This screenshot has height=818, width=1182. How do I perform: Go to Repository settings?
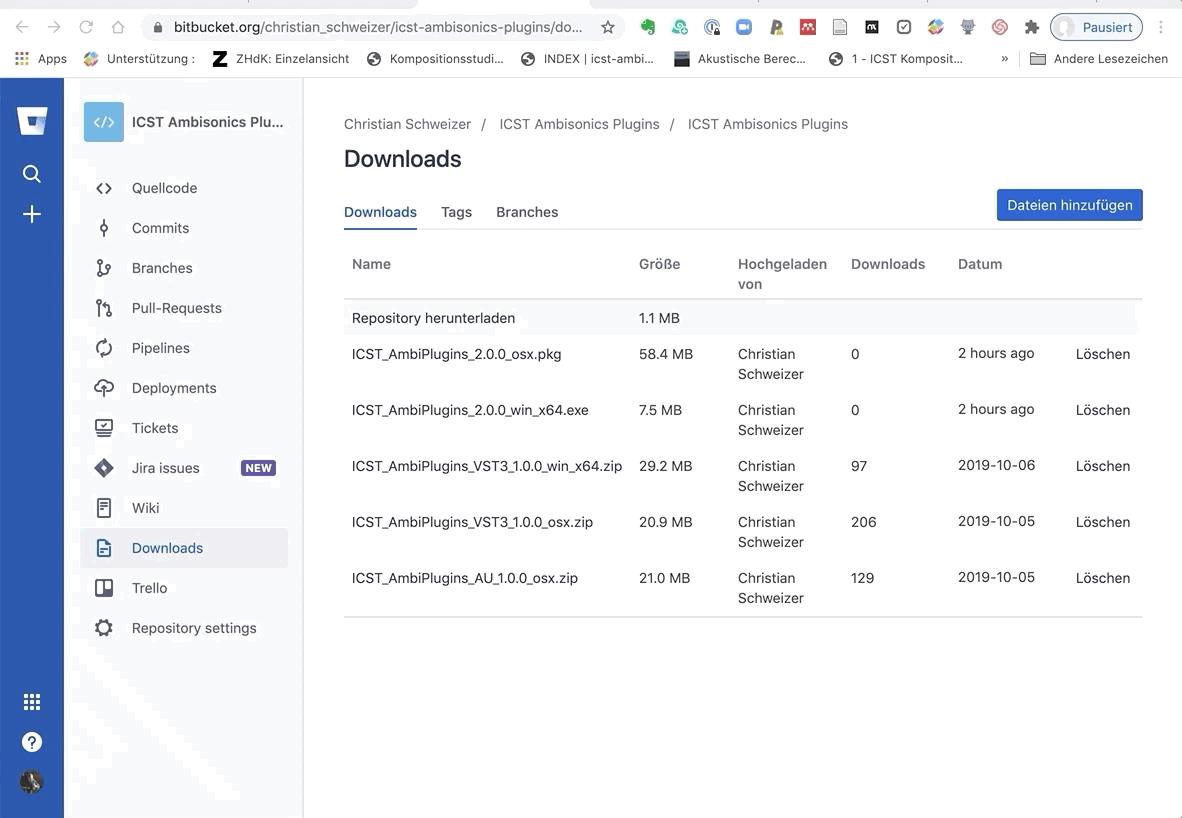[x=193, y=628]
